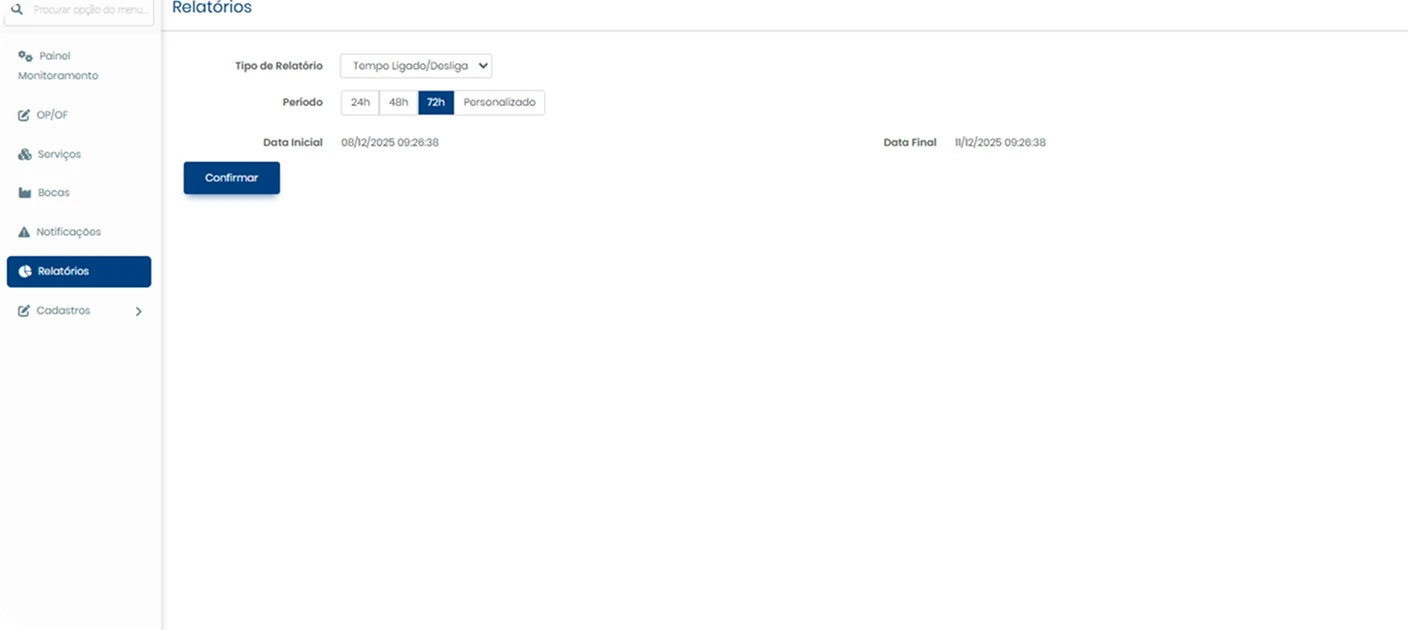Click the Data Final date value

1000,143
